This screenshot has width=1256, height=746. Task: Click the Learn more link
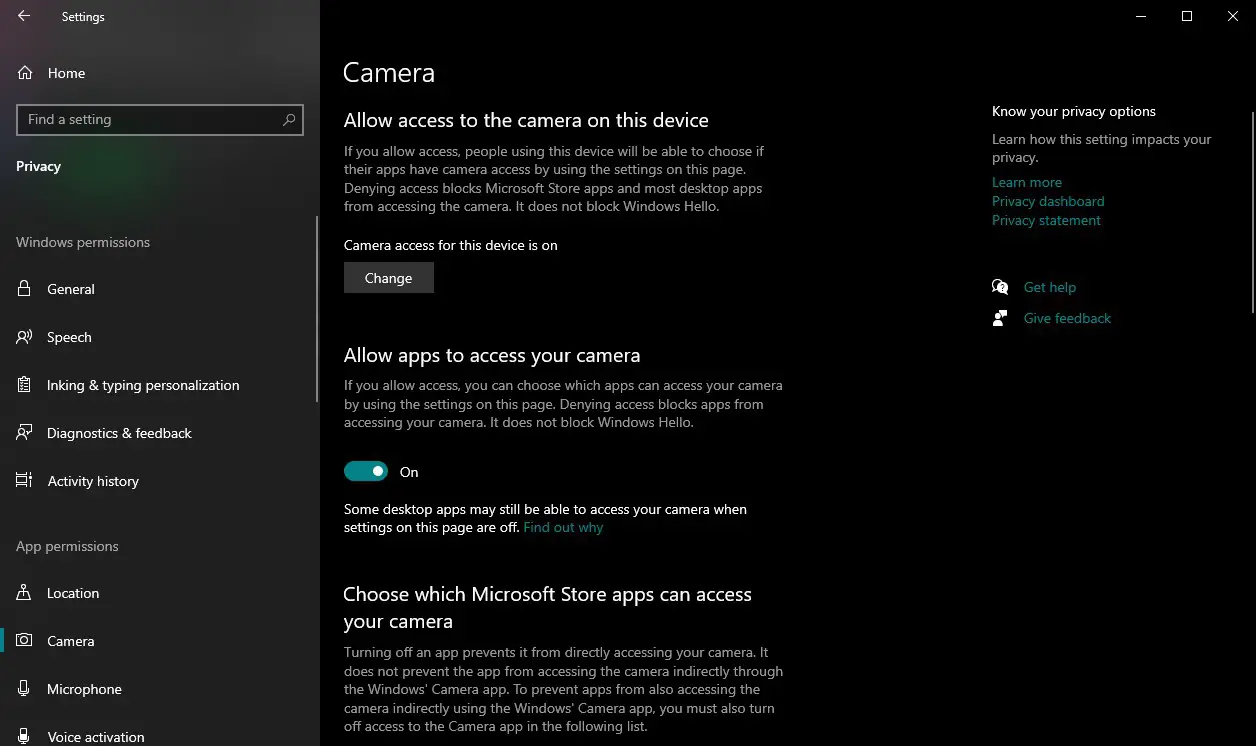pos(1026,182)
